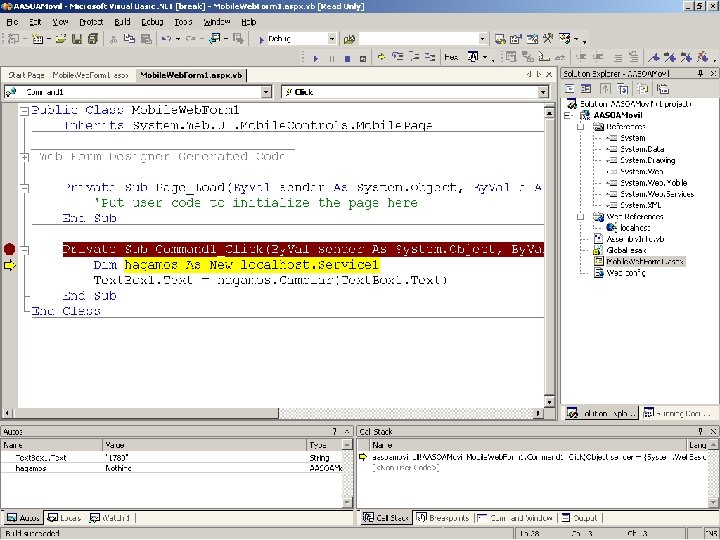Screen dimensions: 720x540
Task: Pin the Solution Explorer with the pushpin icon
Action: 699,74
